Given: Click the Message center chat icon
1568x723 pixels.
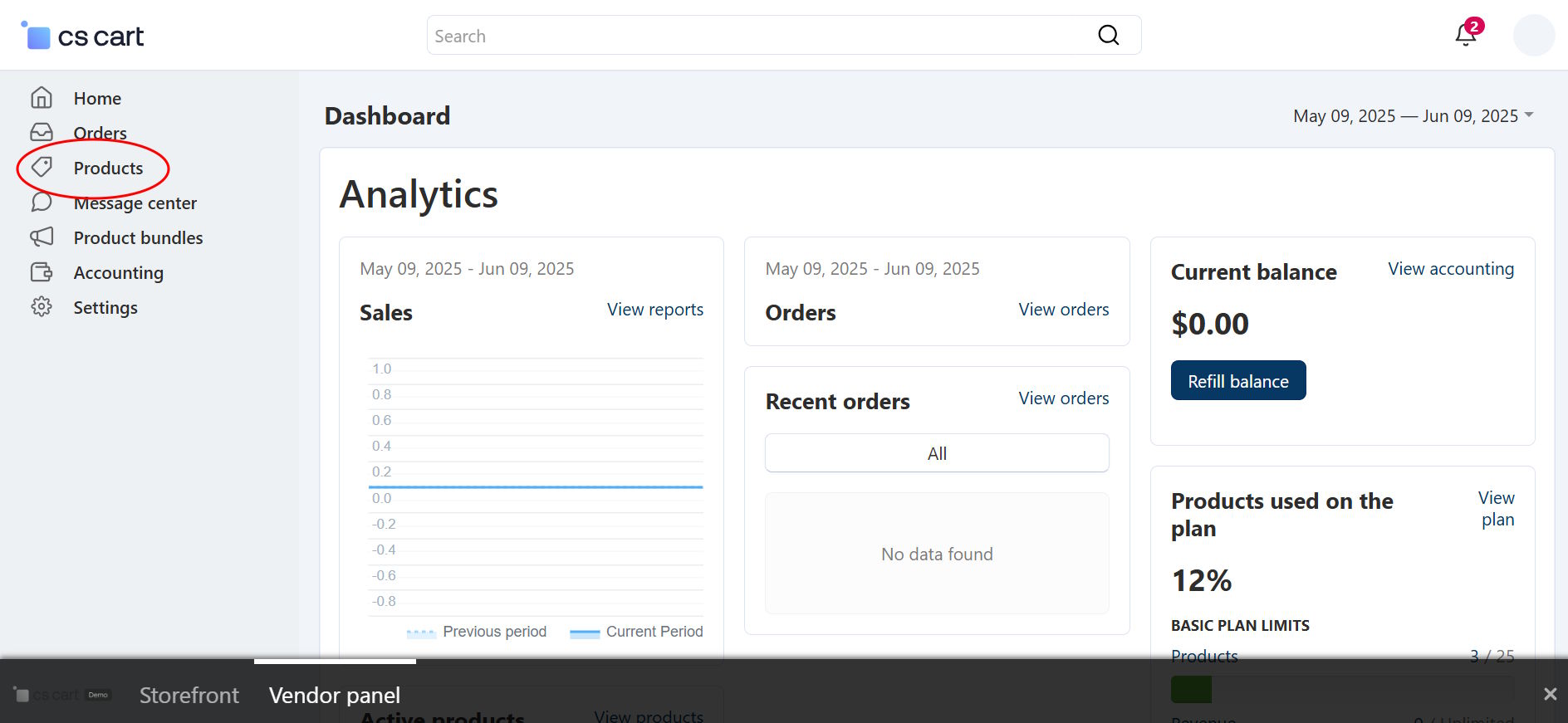Looking at the screenshot, I should coord(42,203).
